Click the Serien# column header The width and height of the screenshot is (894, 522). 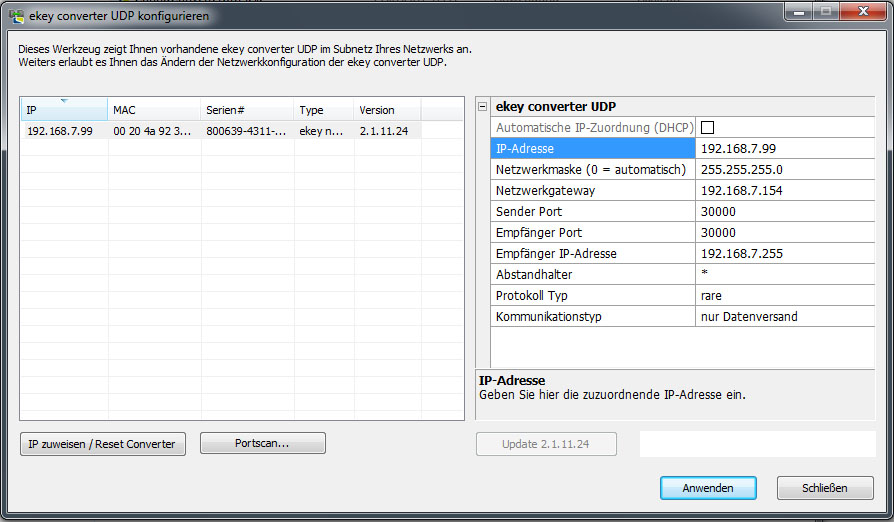pos(246,110)
